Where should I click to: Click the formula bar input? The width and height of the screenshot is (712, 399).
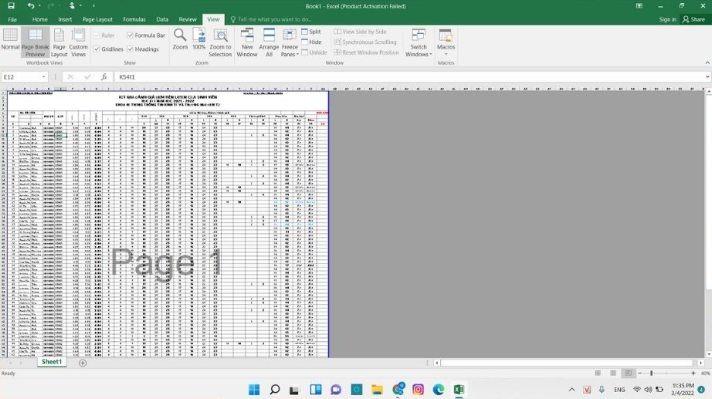click(x=409, y=77)
